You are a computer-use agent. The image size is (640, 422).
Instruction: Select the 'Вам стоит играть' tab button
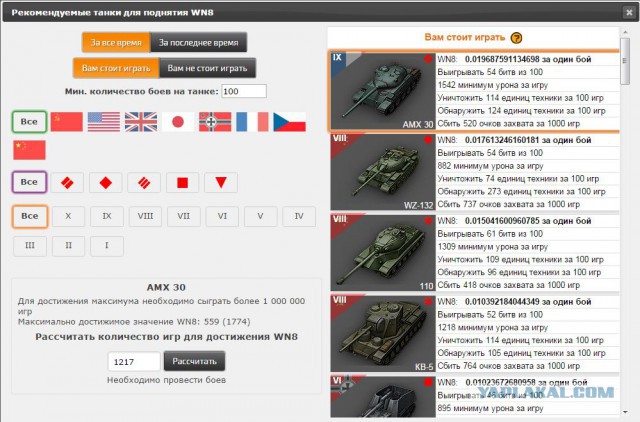click(116, 68)
